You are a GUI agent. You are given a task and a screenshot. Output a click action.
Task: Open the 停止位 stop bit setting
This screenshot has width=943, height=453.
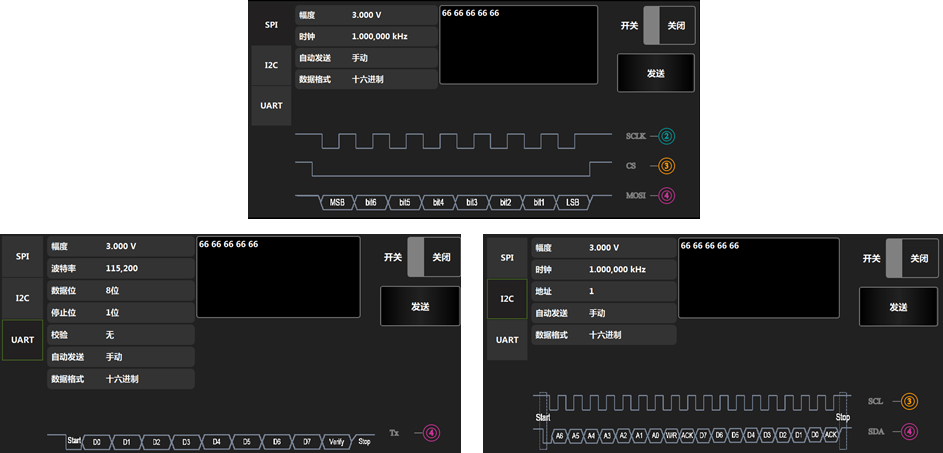click(x=120, y=312)
